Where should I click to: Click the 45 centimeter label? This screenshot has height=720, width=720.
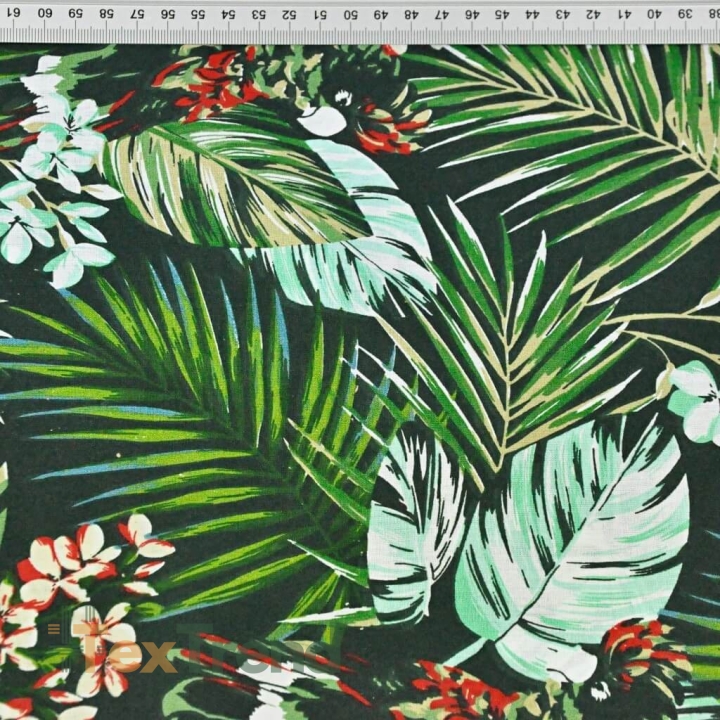point(502,14)
